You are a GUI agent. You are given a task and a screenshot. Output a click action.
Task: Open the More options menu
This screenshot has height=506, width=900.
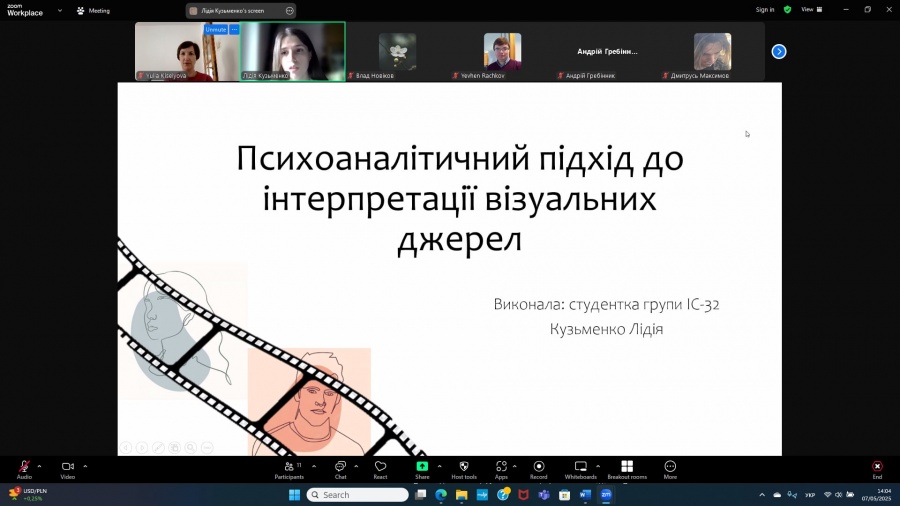point(670,469)
